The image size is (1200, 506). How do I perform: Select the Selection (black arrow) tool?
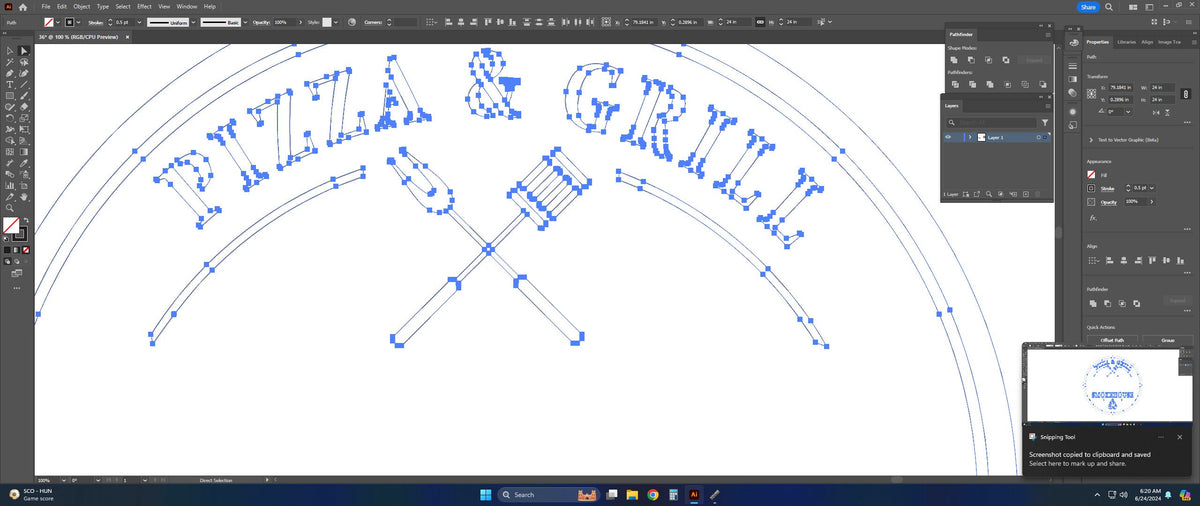pyautogui.click(x=10, y=50)
